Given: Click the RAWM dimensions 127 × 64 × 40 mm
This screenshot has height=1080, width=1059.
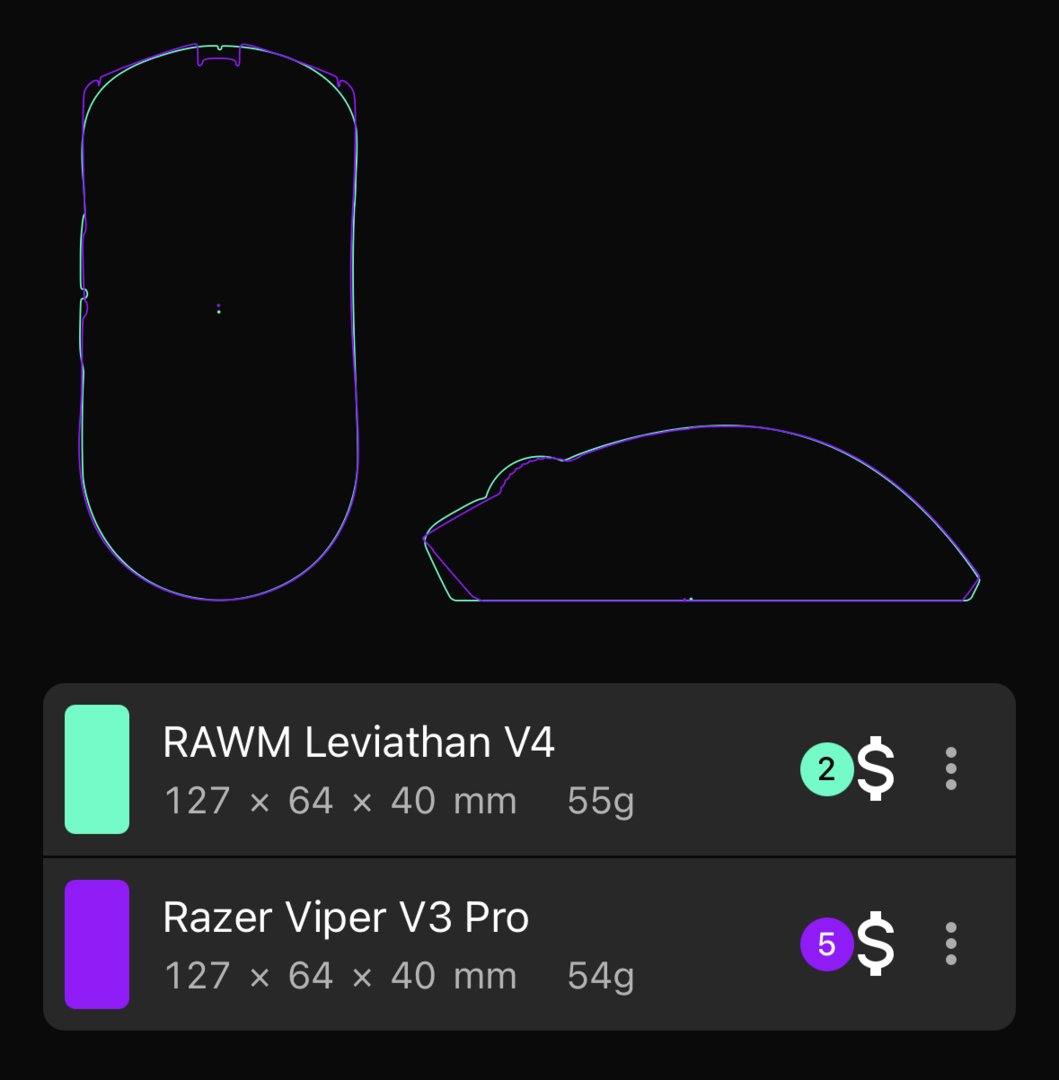Looking at the screenshot, I should [x=341, y=801].
